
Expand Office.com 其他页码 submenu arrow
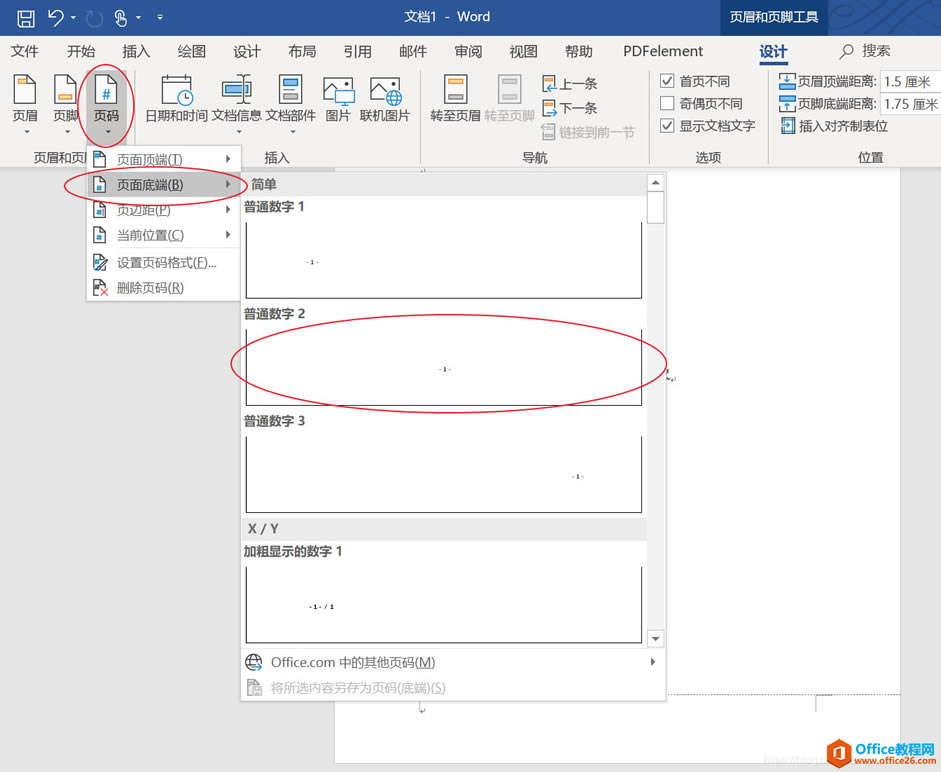point(653,662)
